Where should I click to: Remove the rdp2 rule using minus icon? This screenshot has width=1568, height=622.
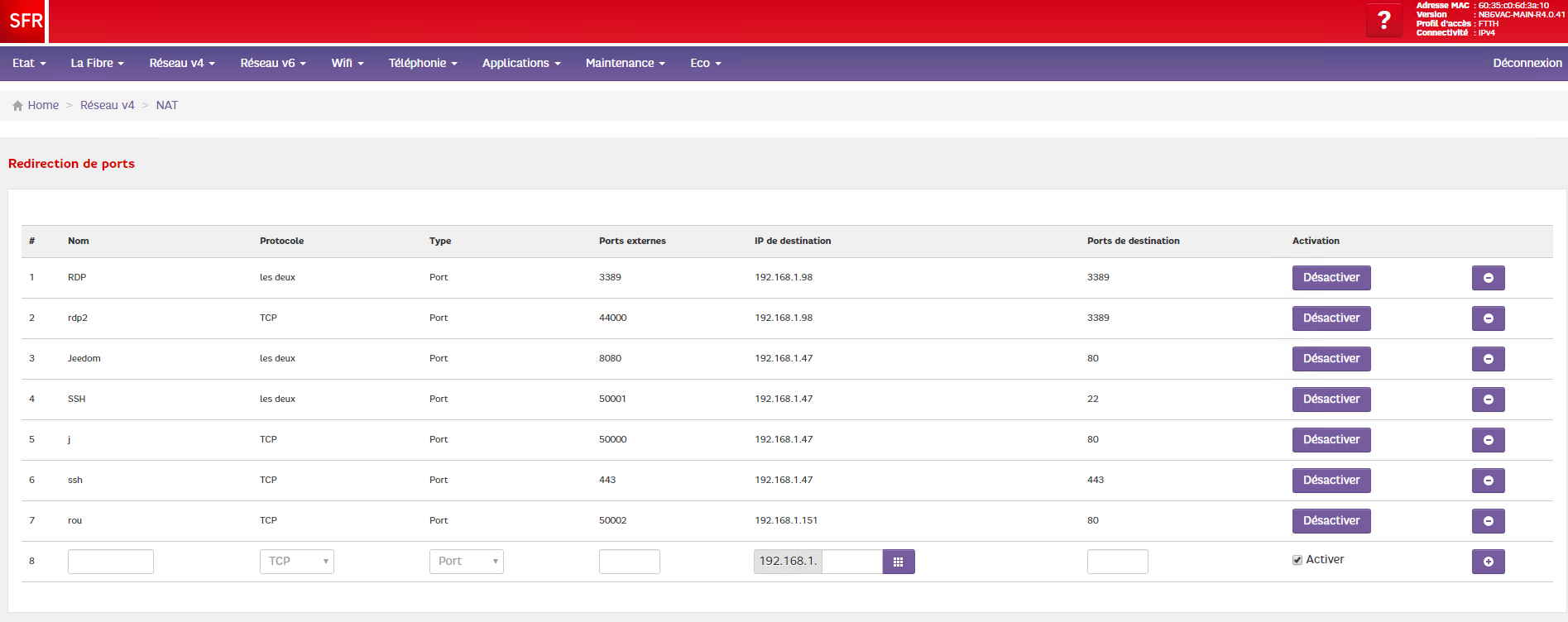point(1488,318)
